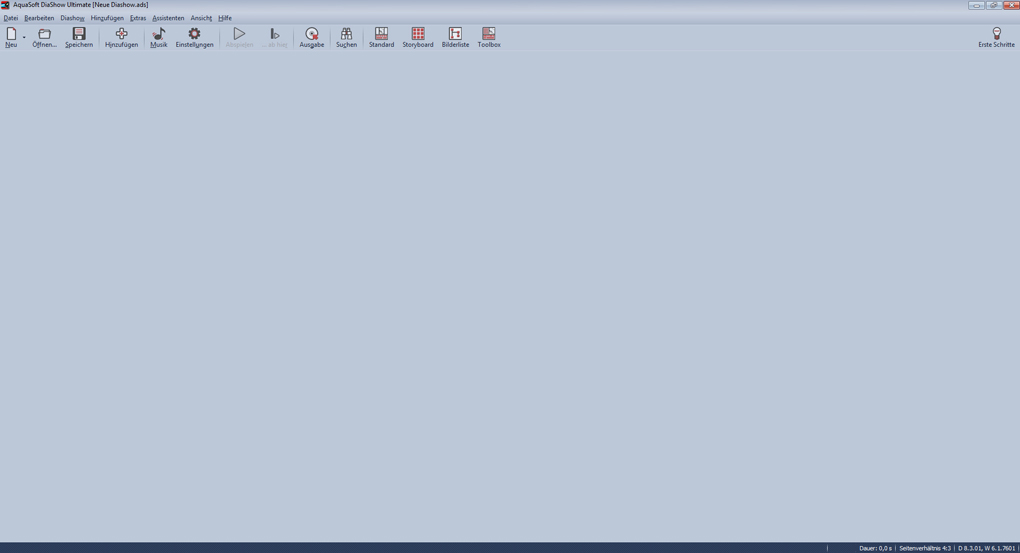Add music with the Musik icon

[159, 35]
